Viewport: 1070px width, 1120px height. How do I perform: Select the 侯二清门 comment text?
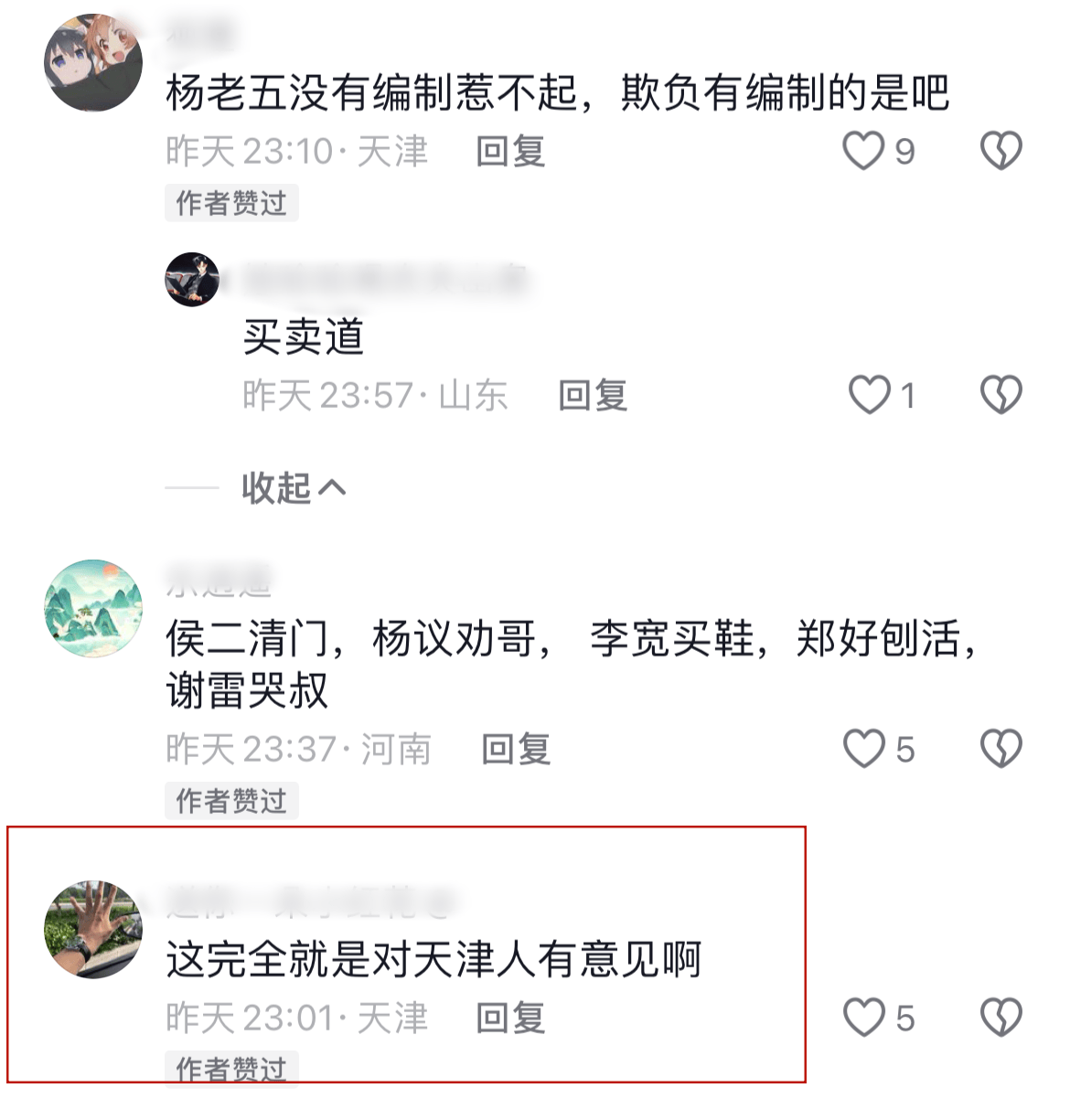point(572,664)
